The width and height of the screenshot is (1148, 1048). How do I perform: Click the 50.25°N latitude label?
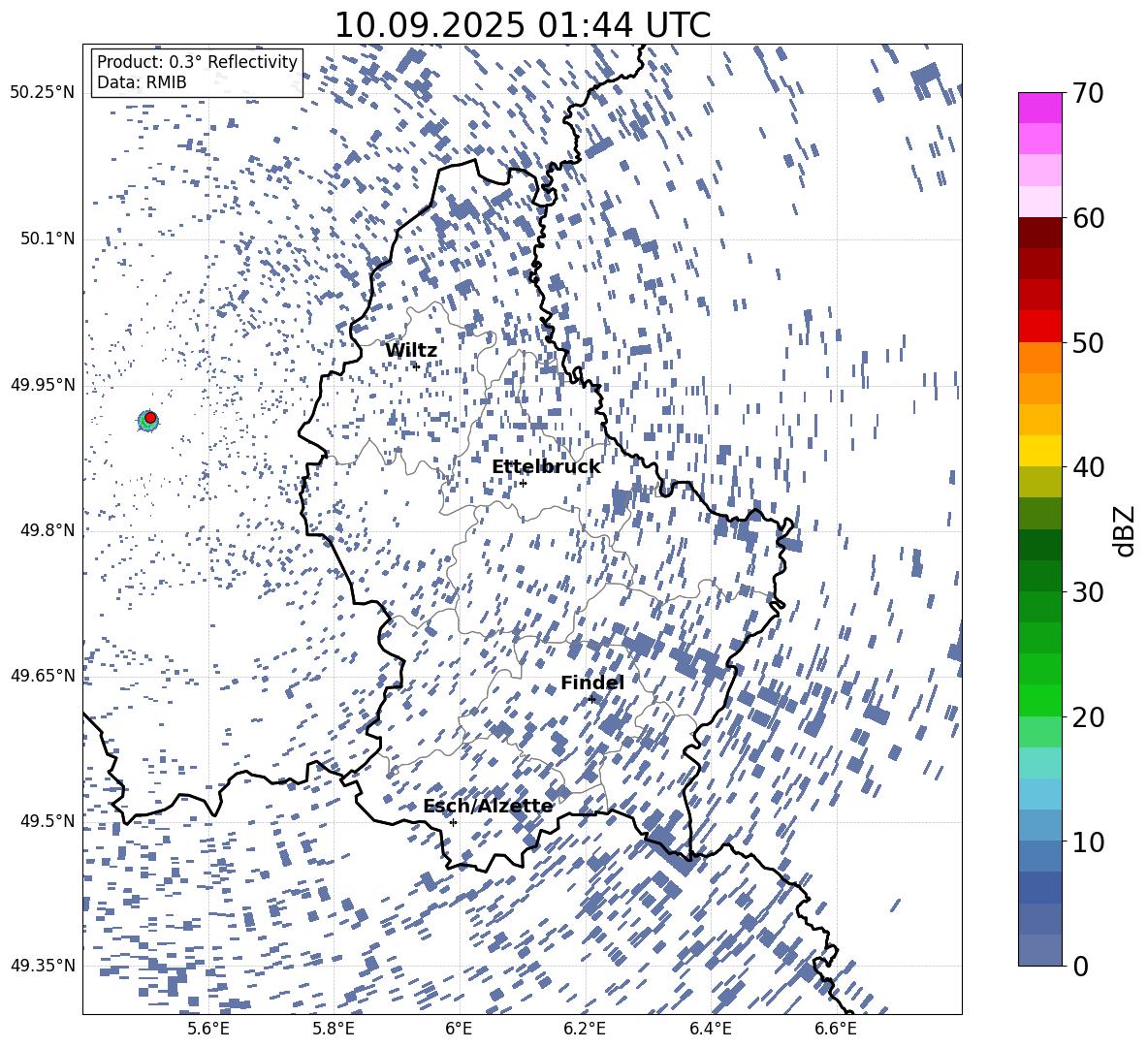click(43, 93)
